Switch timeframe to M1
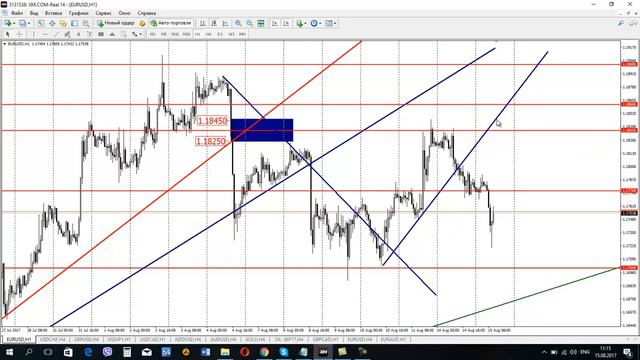Screen dimensions: 640x360 tap(152, 34)
